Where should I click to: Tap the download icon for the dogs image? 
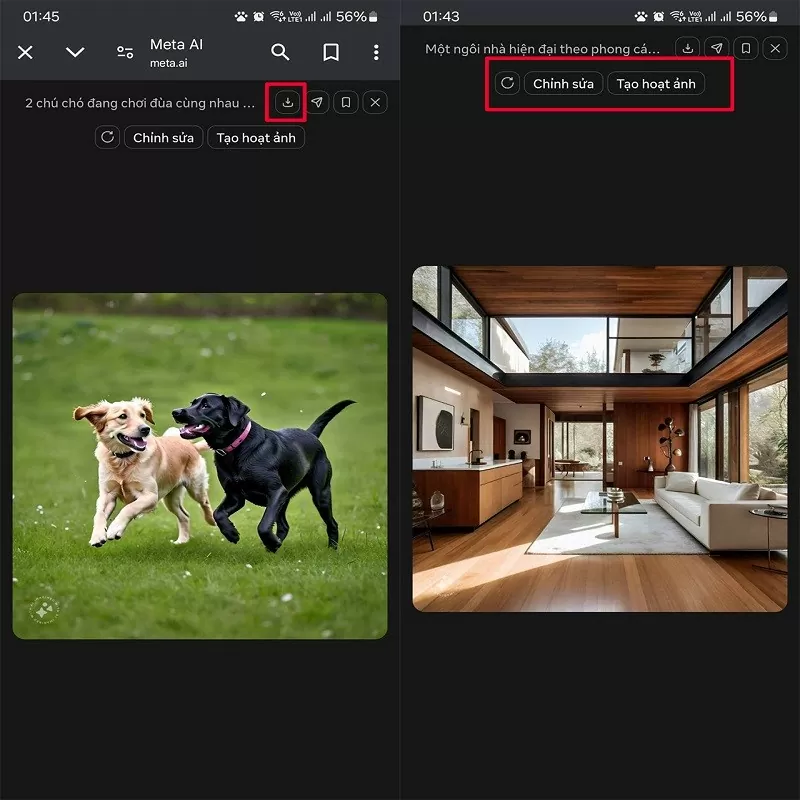pos(288,102)
